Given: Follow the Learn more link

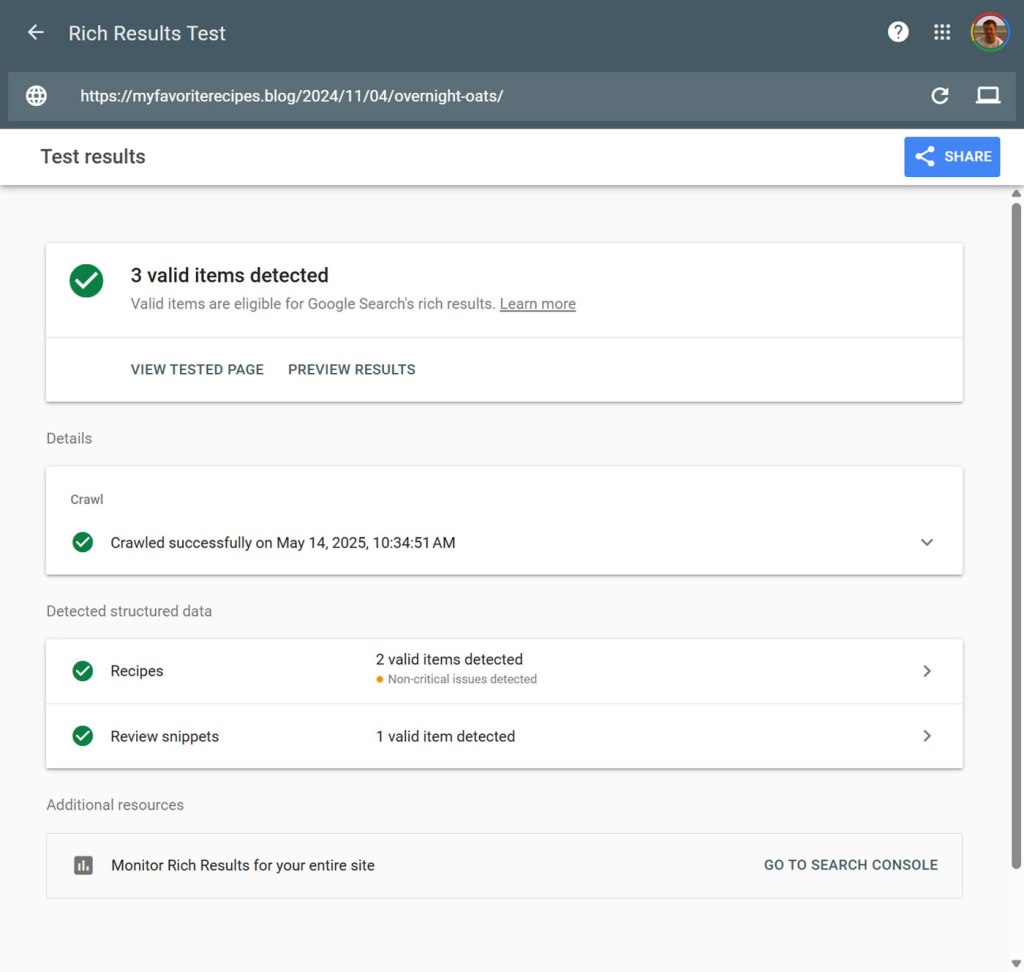Looking at the screenshot, I should [x=537, y=304].
